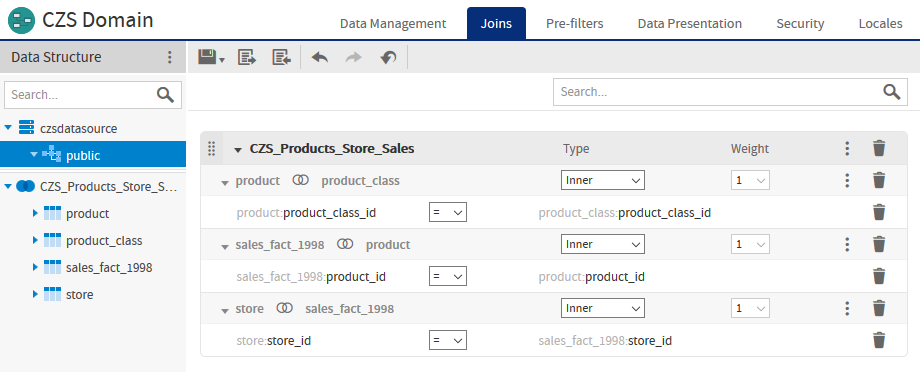The height and width of the screenshot is (372, 920).
Task: Select the store table label in the sidebar
Action: pos(79,295)
